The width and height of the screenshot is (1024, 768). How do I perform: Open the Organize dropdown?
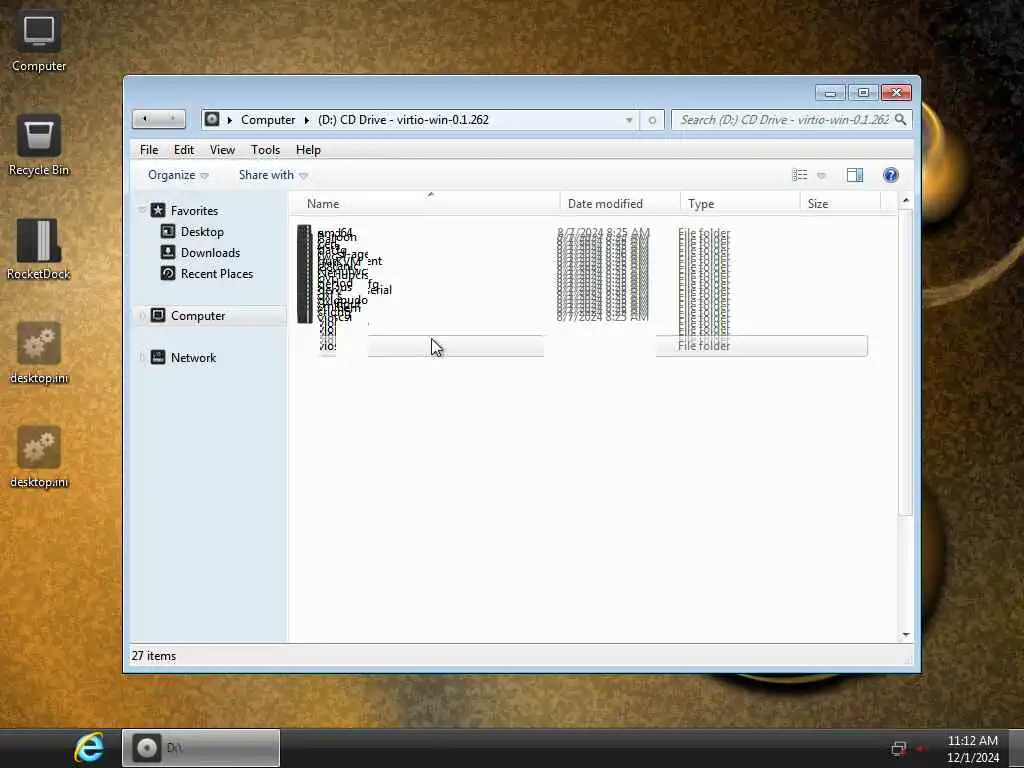[178, 175]
